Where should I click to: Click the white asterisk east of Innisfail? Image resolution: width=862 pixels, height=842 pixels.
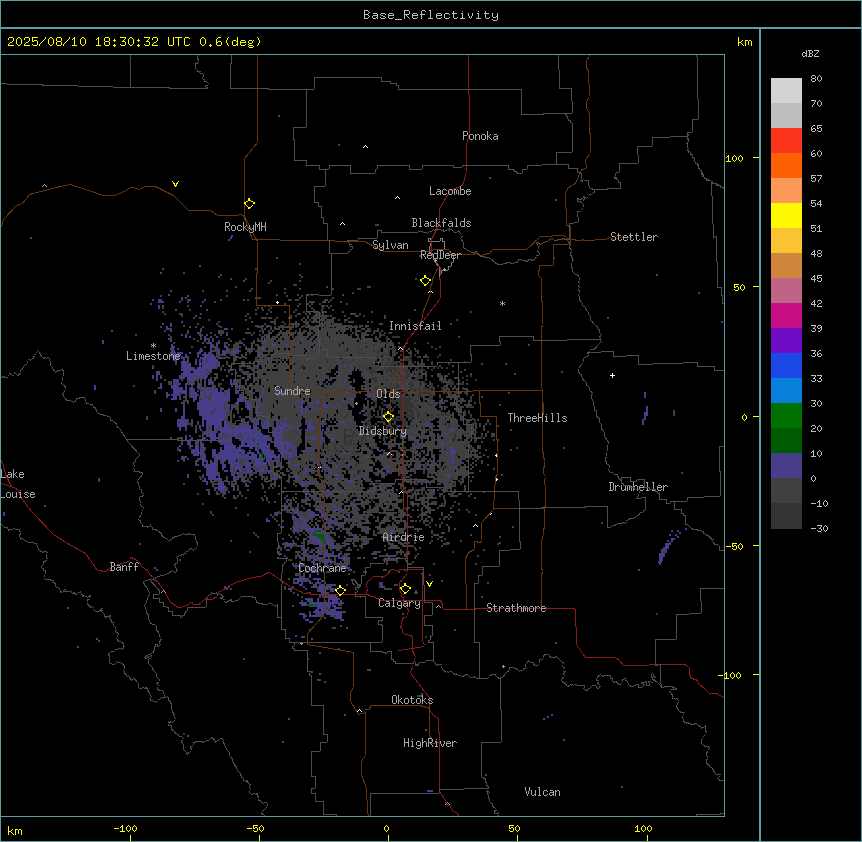tap(502, 303)
